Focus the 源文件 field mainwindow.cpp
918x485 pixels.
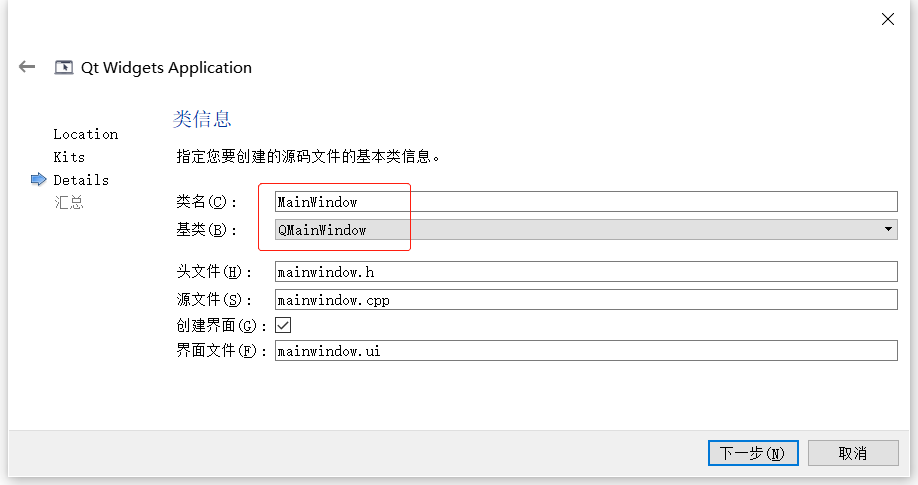pyautogui.click(x=586, y=299)
